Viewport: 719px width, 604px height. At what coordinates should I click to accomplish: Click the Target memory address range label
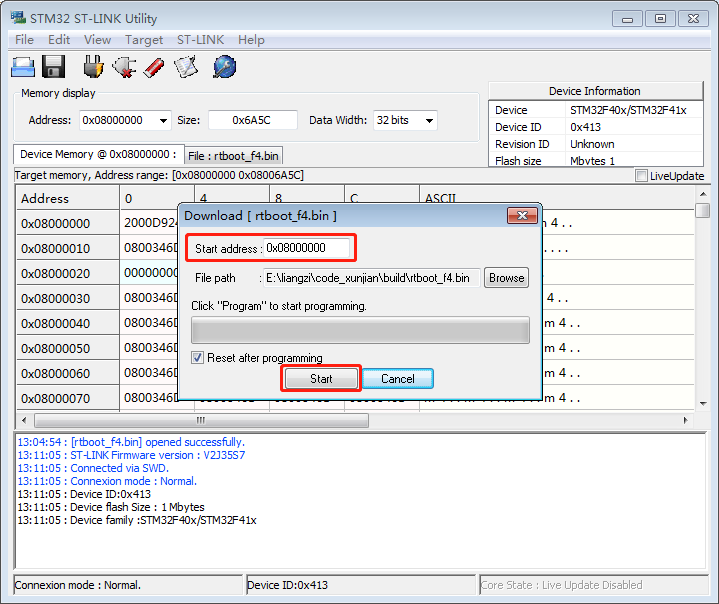(x=159, y=175)
